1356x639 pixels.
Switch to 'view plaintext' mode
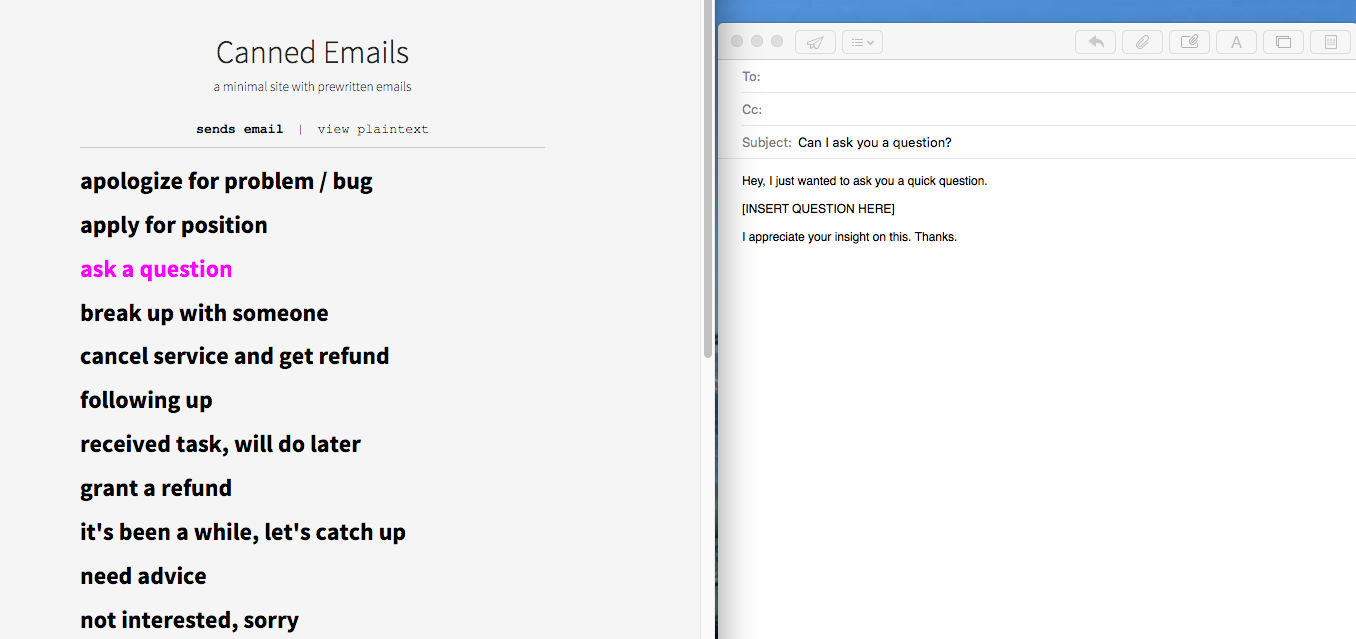(x=372, y=128)
